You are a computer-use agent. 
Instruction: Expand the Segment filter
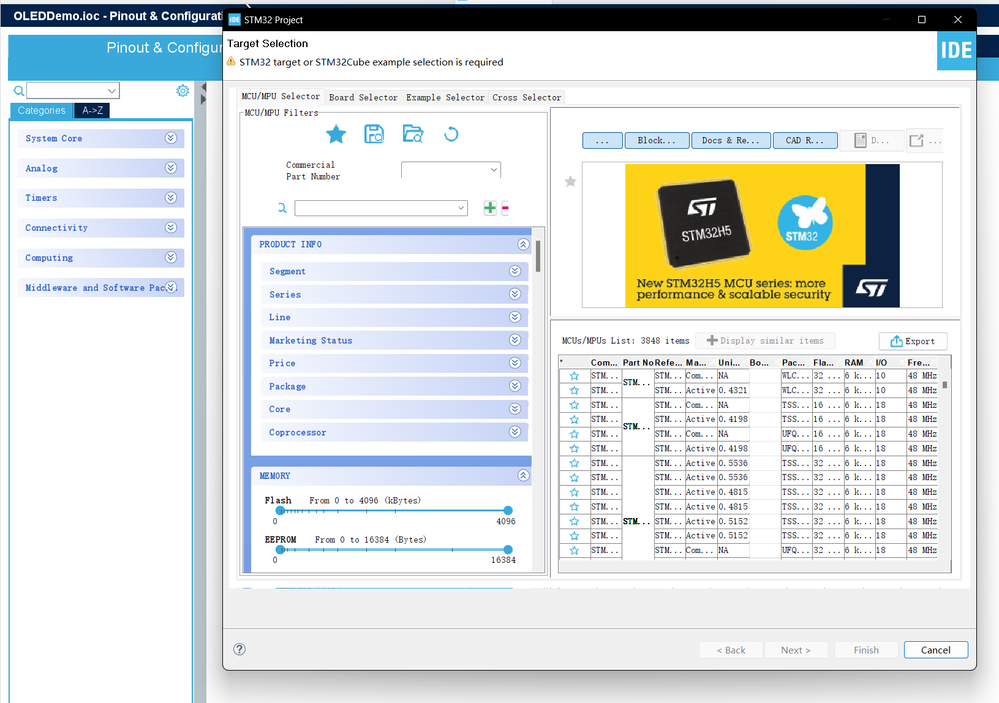click(x=515, y=271)
